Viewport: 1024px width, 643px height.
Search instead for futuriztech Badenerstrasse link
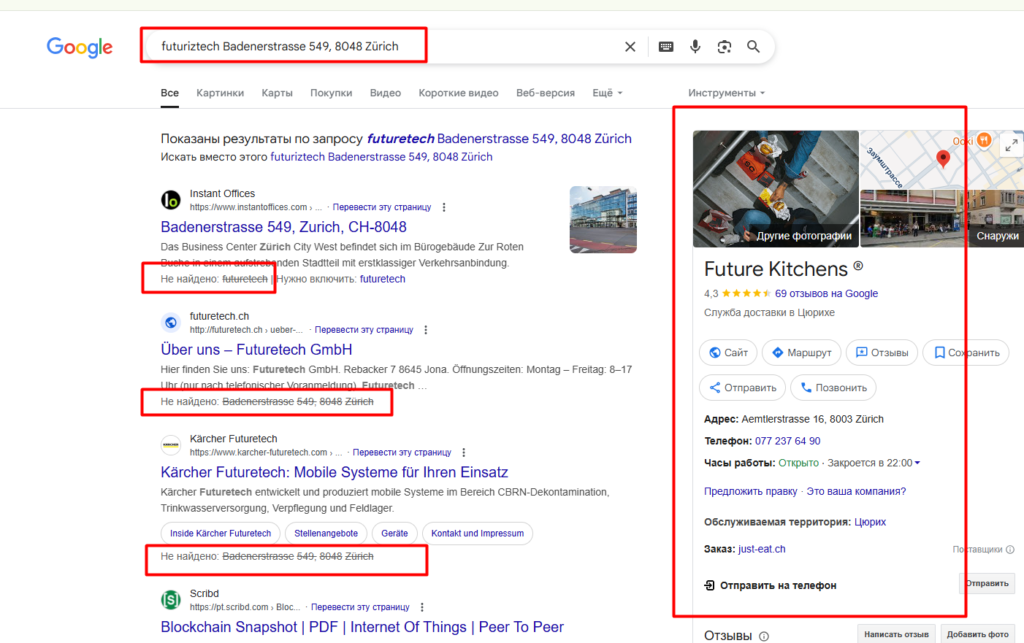(x=381, y=157)
